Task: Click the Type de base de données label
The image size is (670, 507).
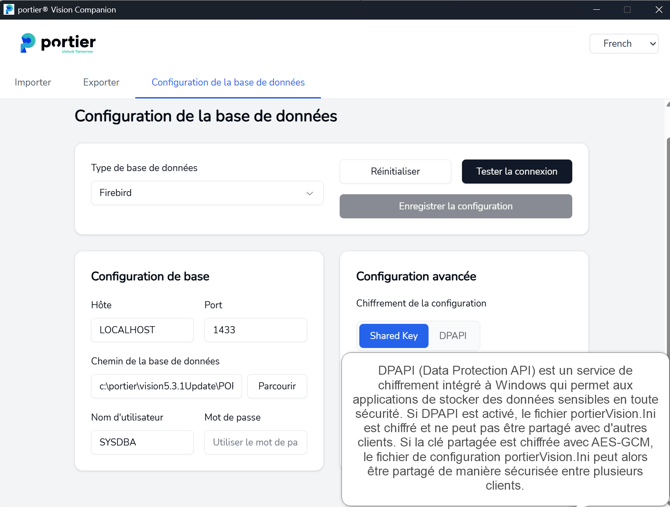Action: (x=144, y=168)
